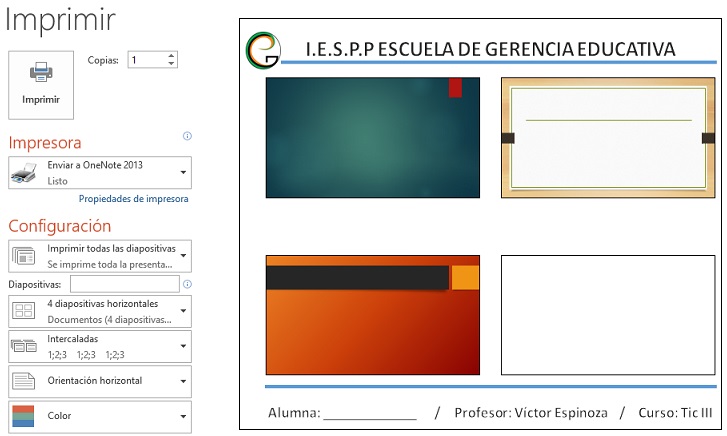This screenshot has width=727, height=436.
Task: Open the Intercaladas collation dropdown
Action: pos(183,346)
